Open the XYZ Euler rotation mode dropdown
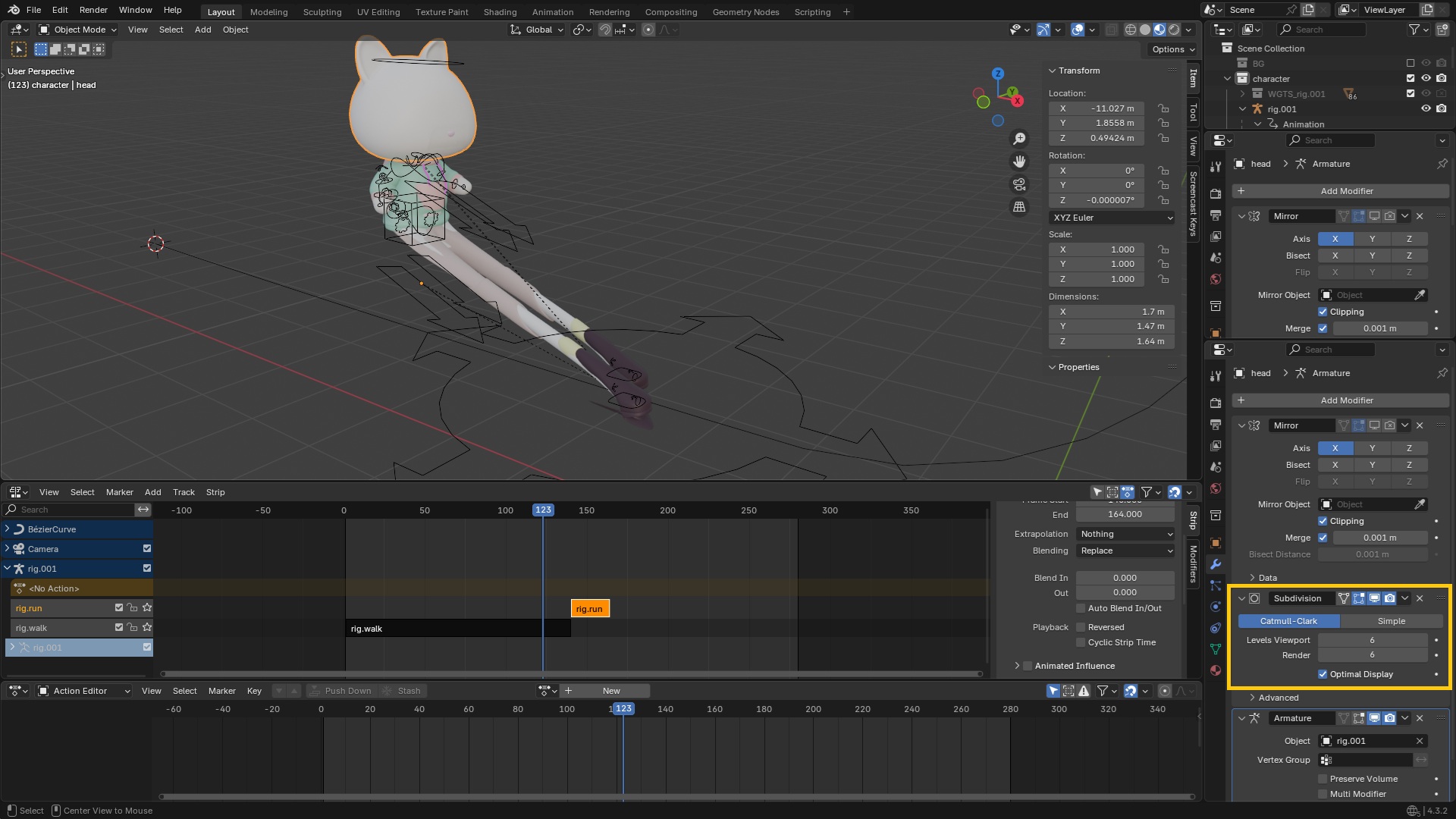The width and height of the screenshot is (1456, 819). click(1112, 218)
